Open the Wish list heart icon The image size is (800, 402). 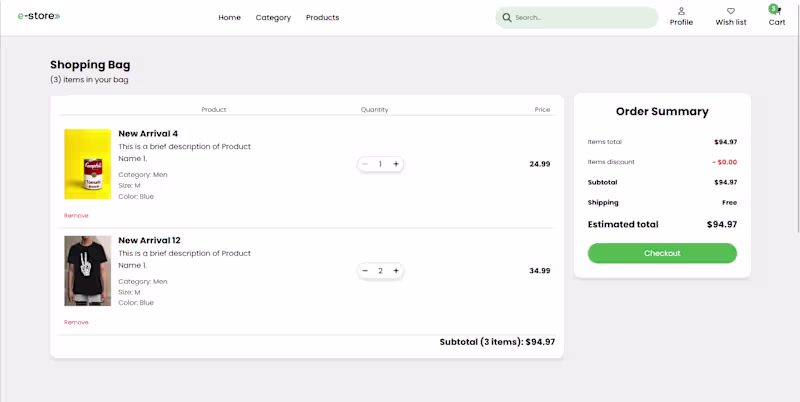(x=731, y=11)
